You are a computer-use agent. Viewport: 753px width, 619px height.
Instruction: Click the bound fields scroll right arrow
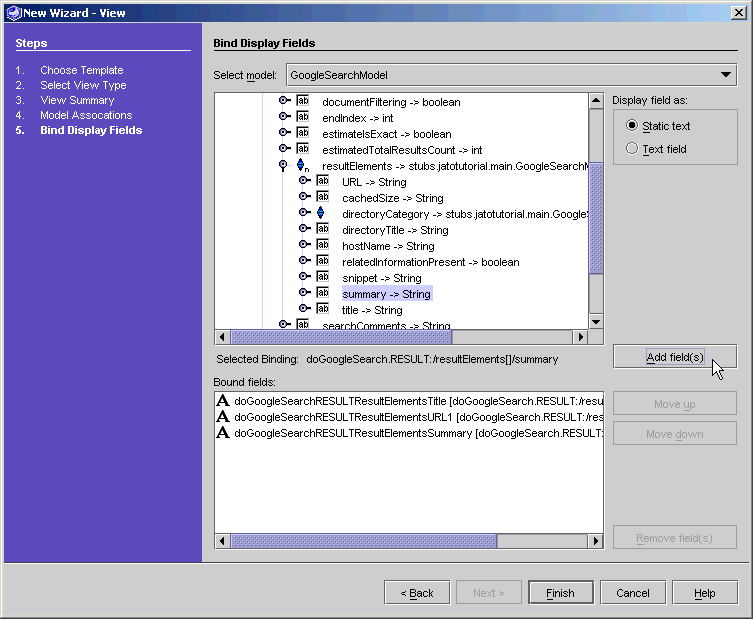tap(596, 541)
